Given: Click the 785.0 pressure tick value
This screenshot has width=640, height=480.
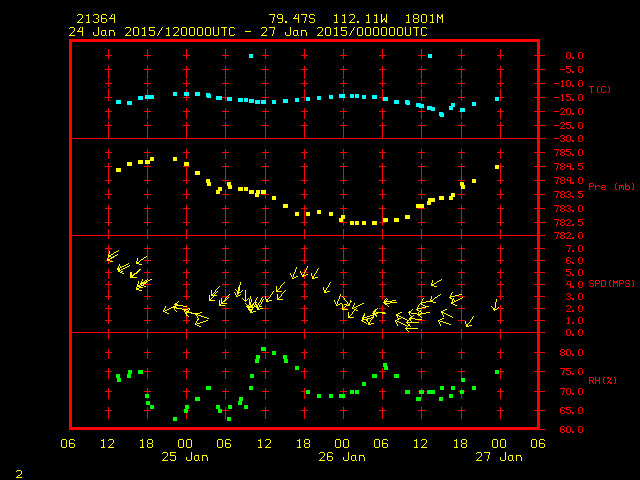Looking at the screenshot, I should click(x=569, y=153).
